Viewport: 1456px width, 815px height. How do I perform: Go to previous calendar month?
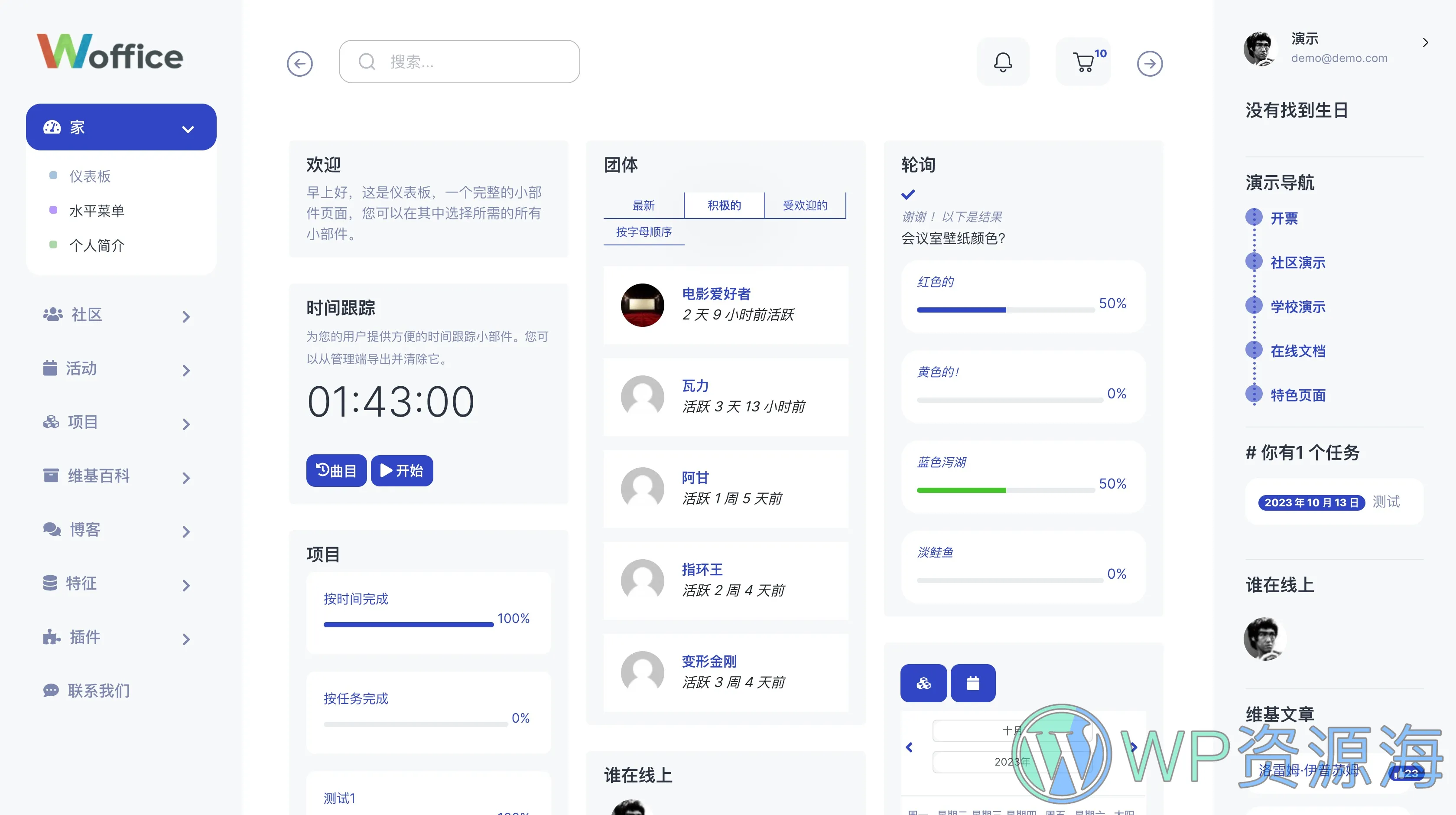point(910,747)
